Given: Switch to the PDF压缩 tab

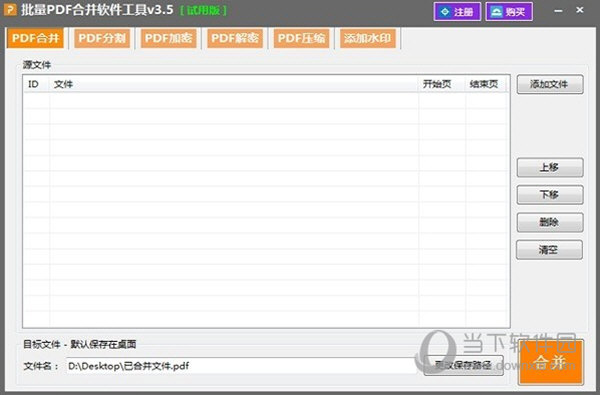Looking at the screenshot, I should point(302,38).
